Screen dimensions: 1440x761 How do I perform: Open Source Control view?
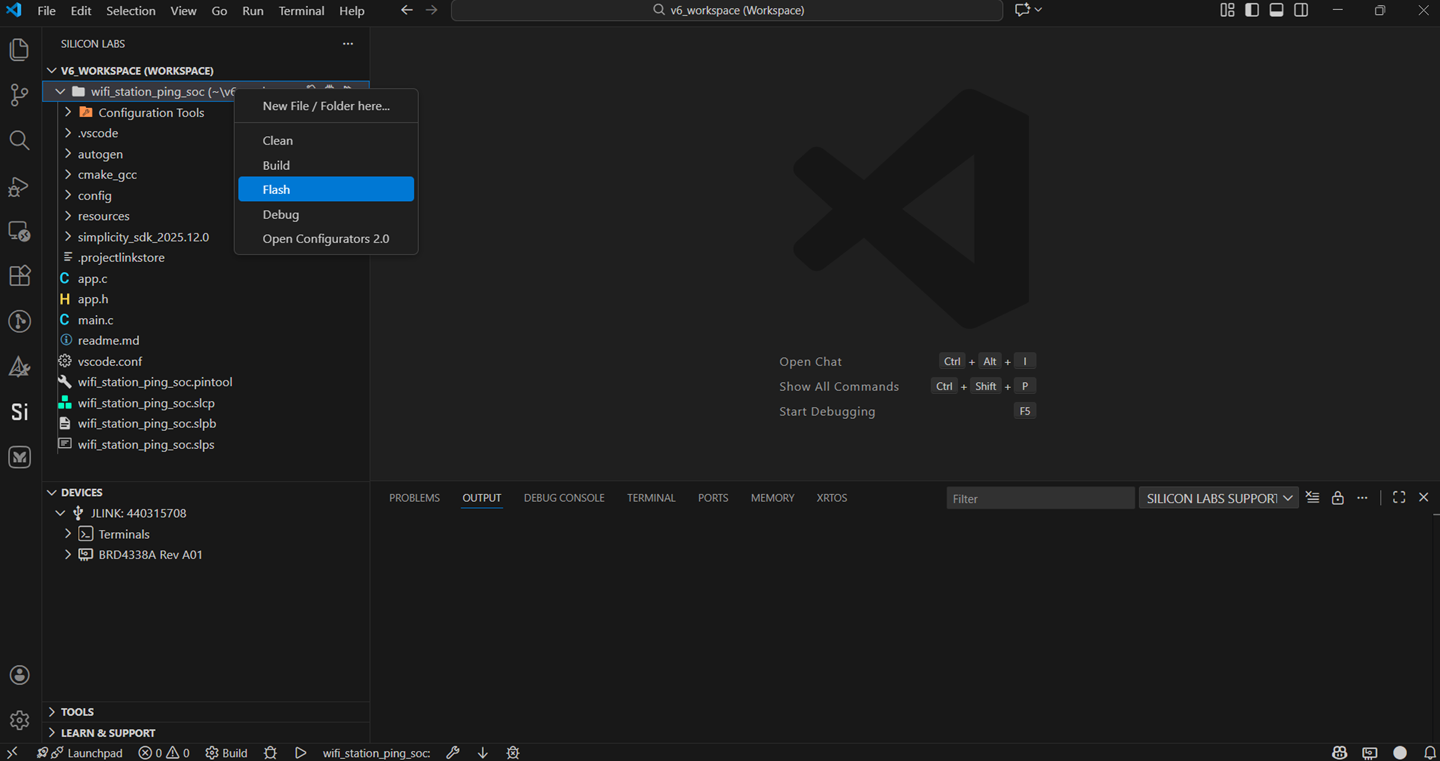(19, 95)
